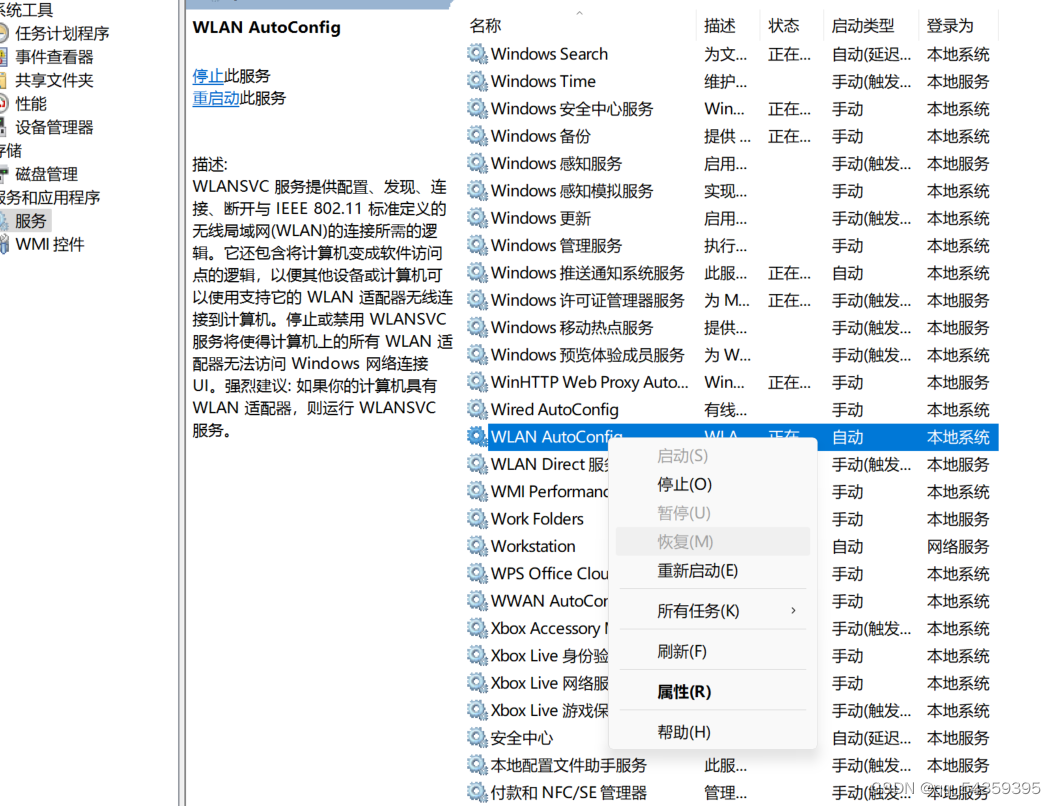This screenshot has height=806, width=1056.
Task: Select 共享文件夹 in the left tree
Action: pos(55,81)
